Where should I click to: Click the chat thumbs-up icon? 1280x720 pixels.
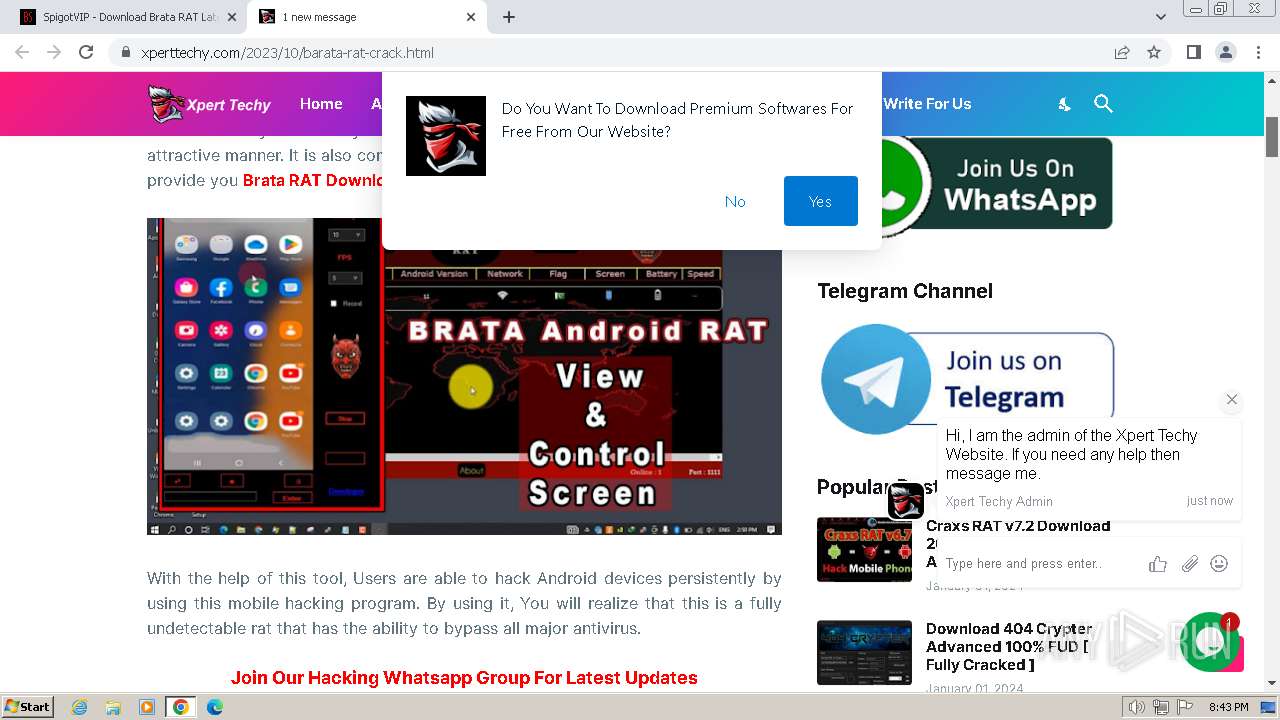[1158, 564]
